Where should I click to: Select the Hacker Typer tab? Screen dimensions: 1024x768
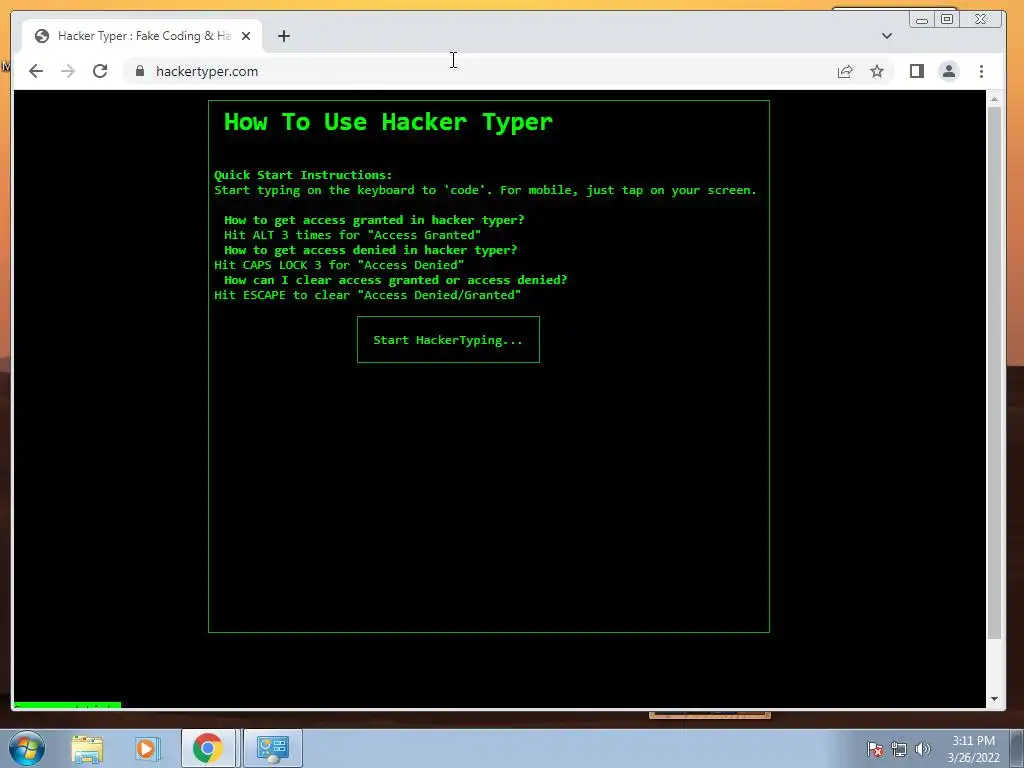click(142, 36)
